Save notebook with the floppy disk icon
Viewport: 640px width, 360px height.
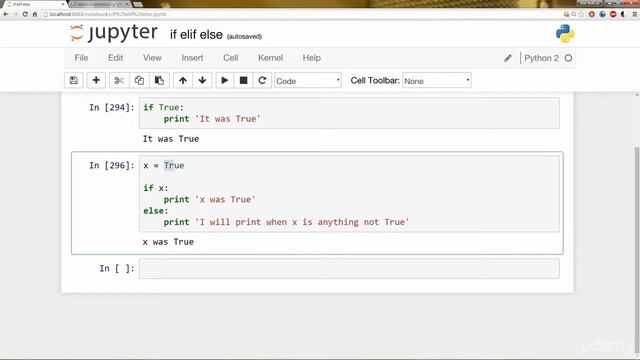pyautogui.click(x=74, y=80)
